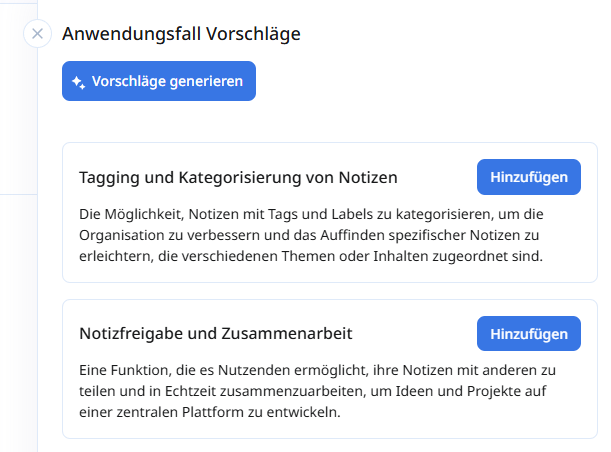Click the sparkle icon on the generate button
This screenshot has height=452, width=611.
(78, 82)
